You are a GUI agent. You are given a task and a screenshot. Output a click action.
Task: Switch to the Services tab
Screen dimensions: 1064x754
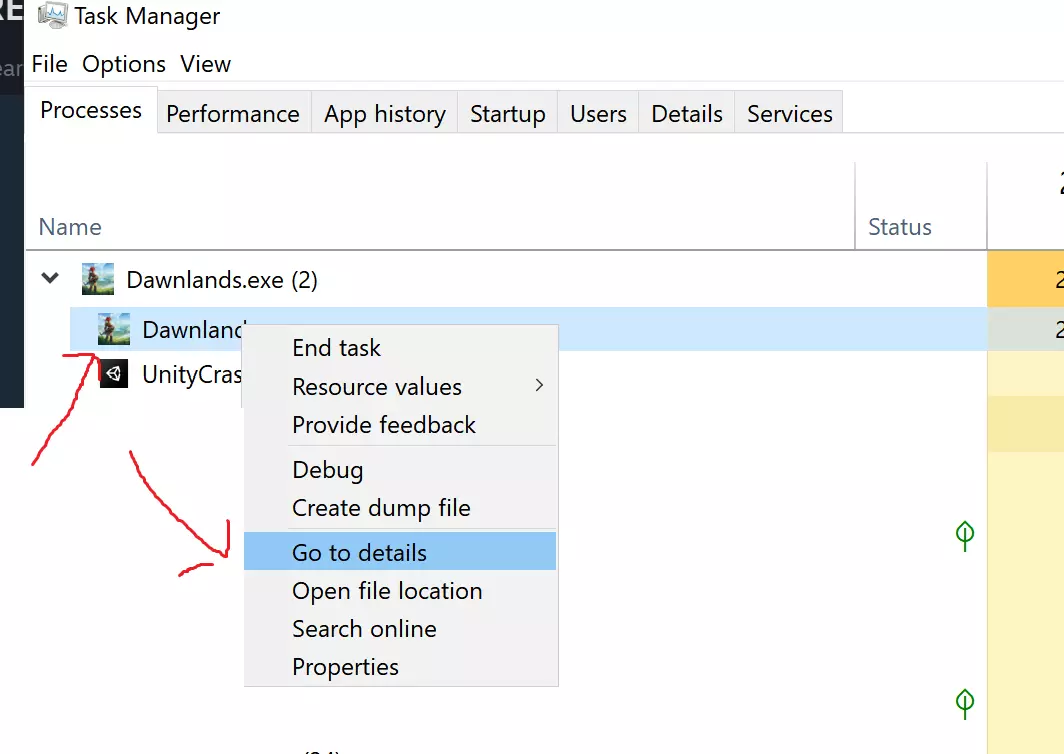[x=789, y=114]
